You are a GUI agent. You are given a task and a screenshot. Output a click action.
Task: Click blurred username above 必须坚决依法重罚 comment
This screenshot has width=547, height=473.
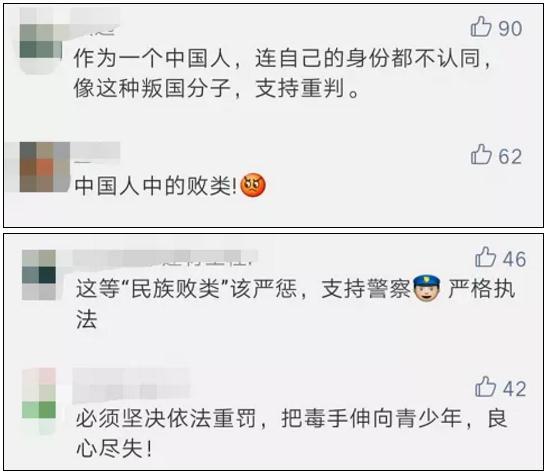(131, 385)
